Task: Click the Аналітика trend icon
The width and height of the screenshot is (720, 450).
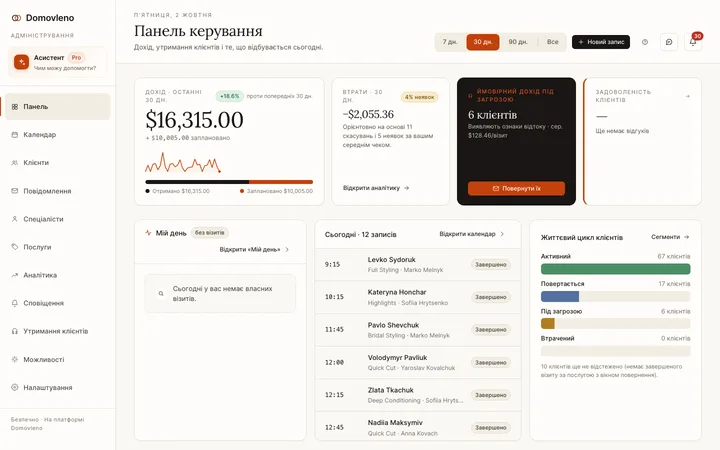Action: coord(15,275)
